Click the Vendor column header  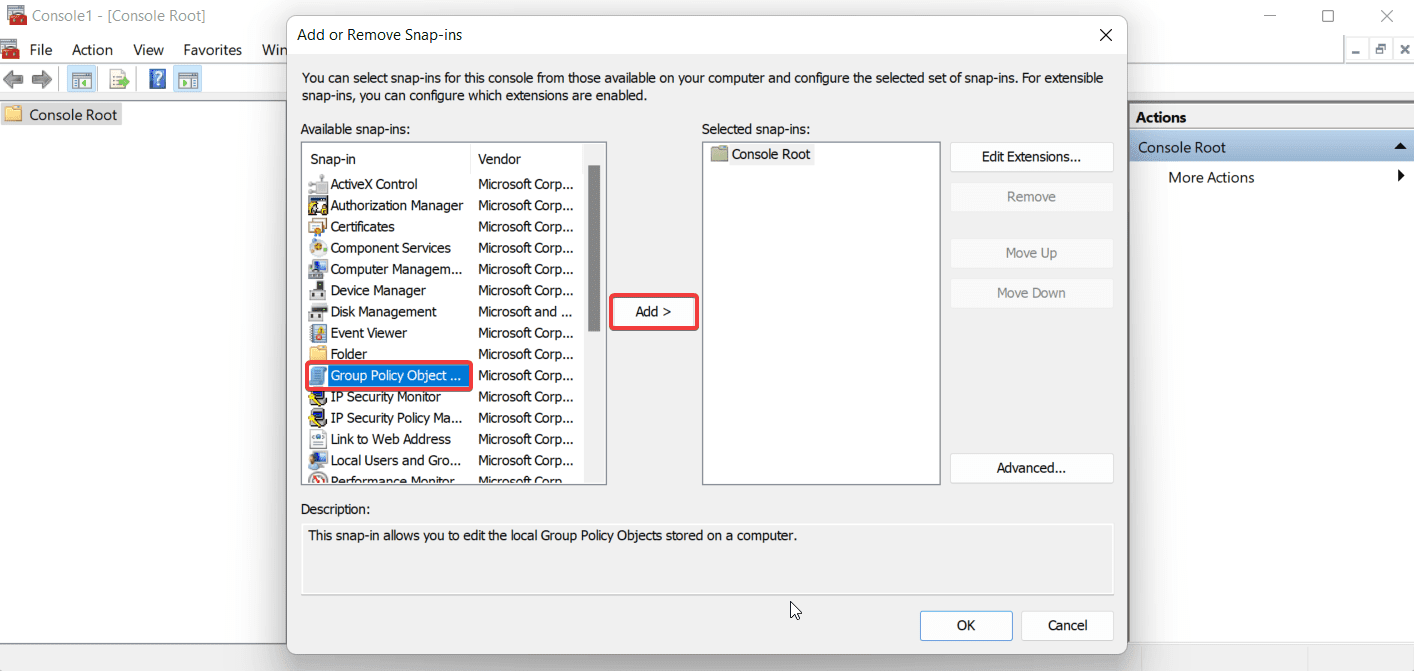pos(527,159)
